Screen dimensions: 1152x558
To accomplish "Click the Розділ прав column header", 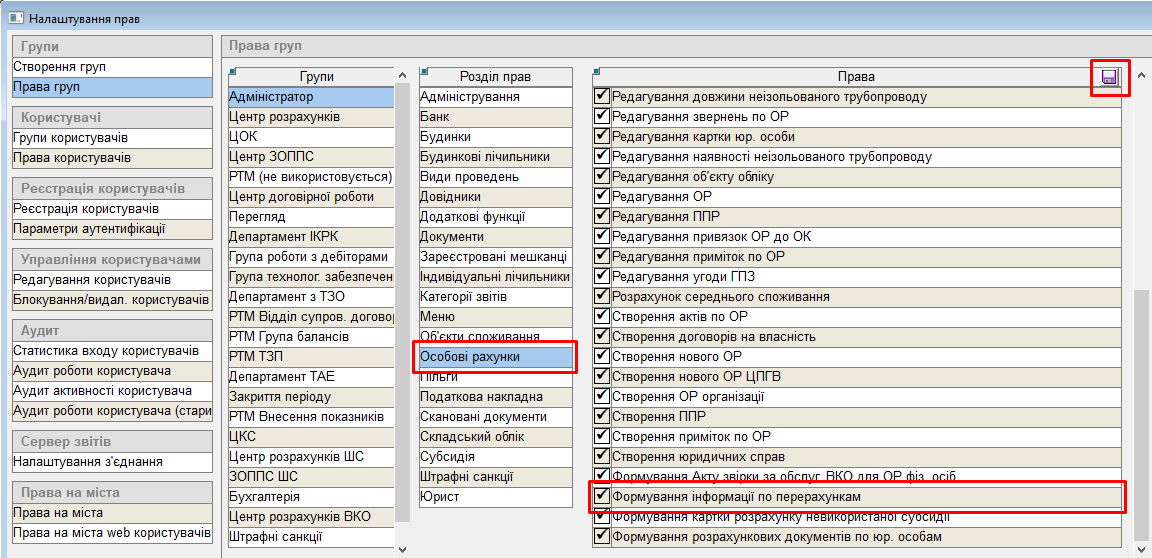I will click(x=495, y=77).
